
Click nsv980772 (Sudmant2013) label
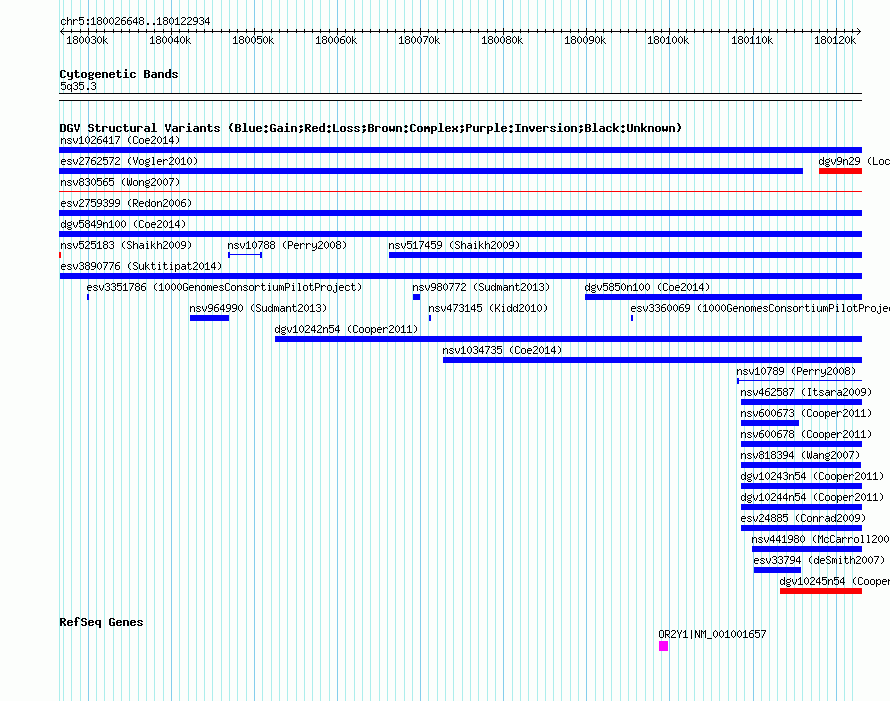coord(481,287)
